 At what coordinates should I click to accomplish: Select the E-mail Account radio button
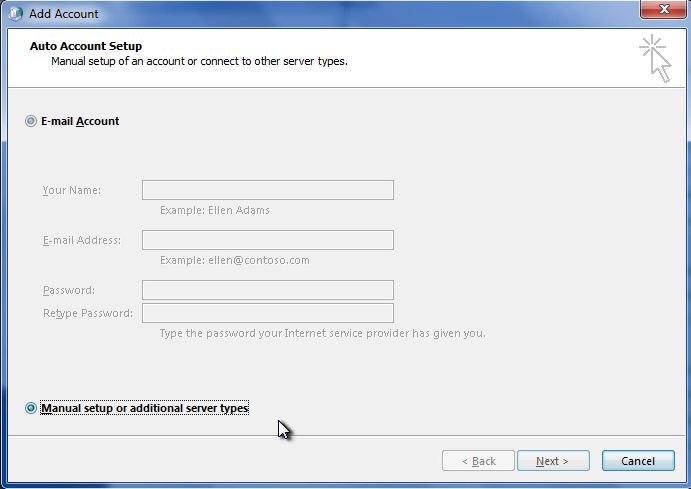(x=31, y=121)
